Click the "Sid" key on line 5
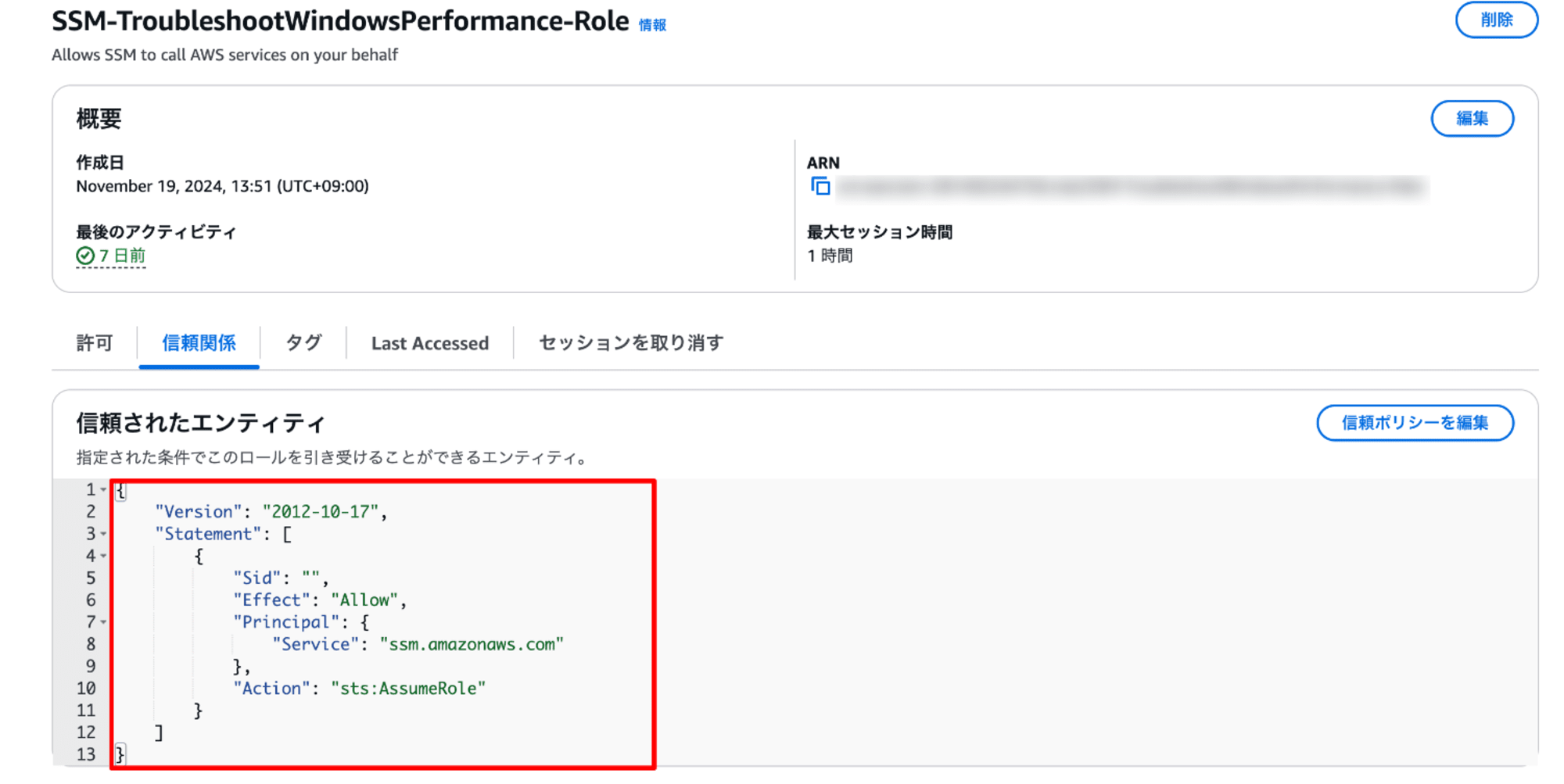Viewport: 1564px width, 784px height. point(256,578)
